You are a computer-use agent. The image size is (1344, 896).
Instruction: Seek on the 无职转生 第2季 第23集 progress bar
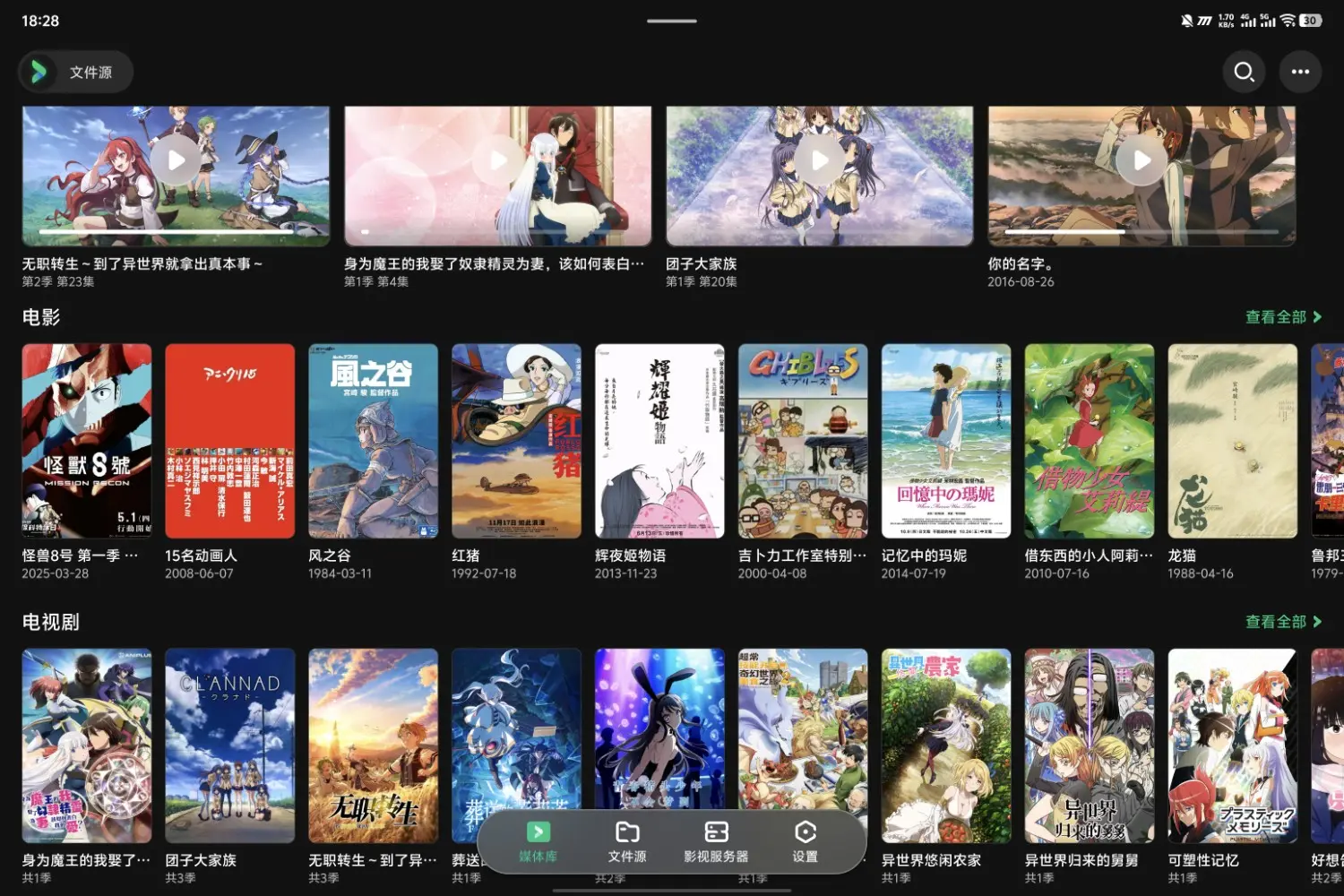tap(176, 231)
